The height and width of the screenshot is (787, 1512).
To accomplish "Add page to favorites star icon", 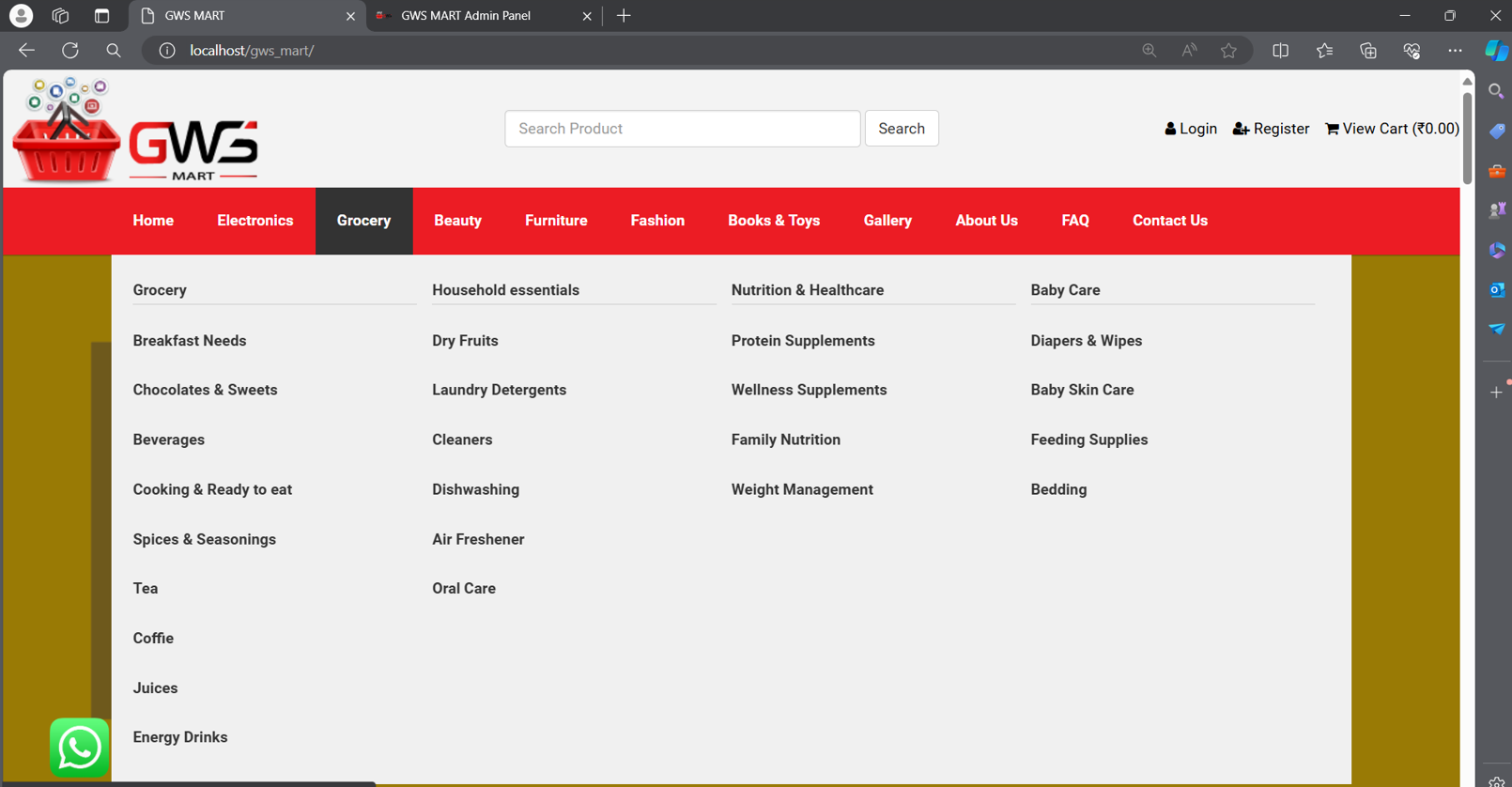I will [x=1228, y=51].
